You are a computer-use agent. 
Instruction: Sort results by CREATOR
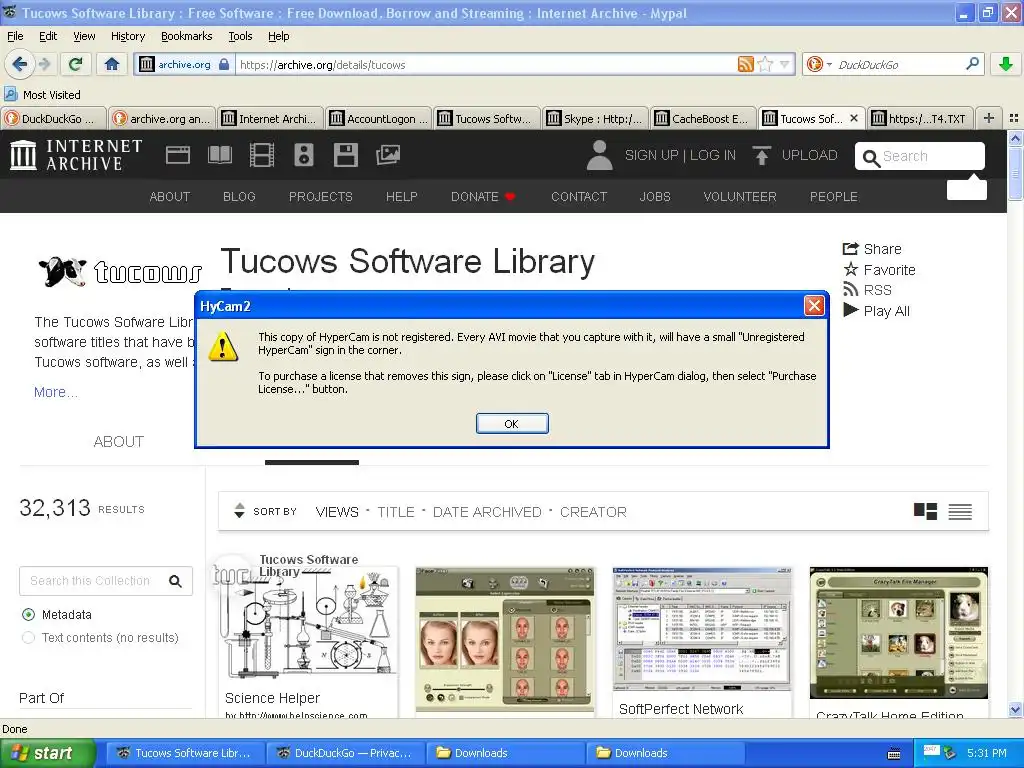pyautogui.click(x=593, y=512)
